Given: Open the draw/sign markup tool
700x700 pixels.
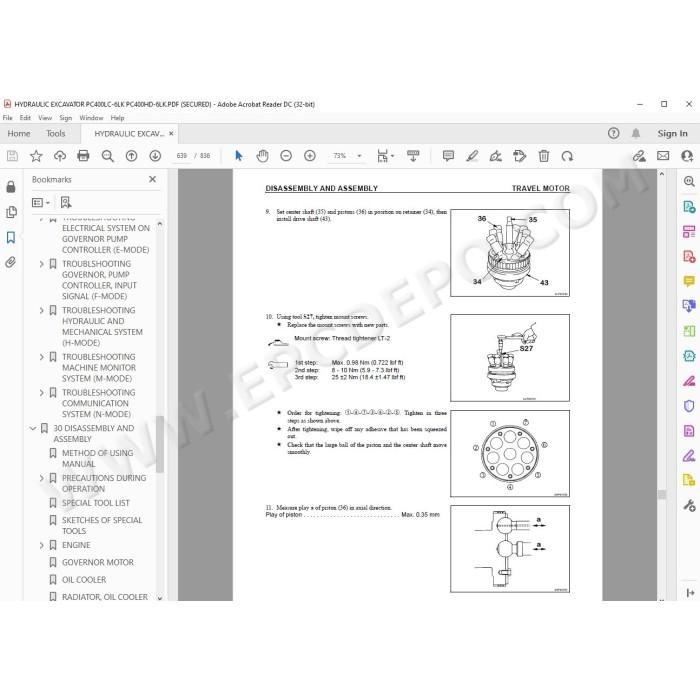Looking at the screenshot, I should pyautogui.click(x=496, y=156).
